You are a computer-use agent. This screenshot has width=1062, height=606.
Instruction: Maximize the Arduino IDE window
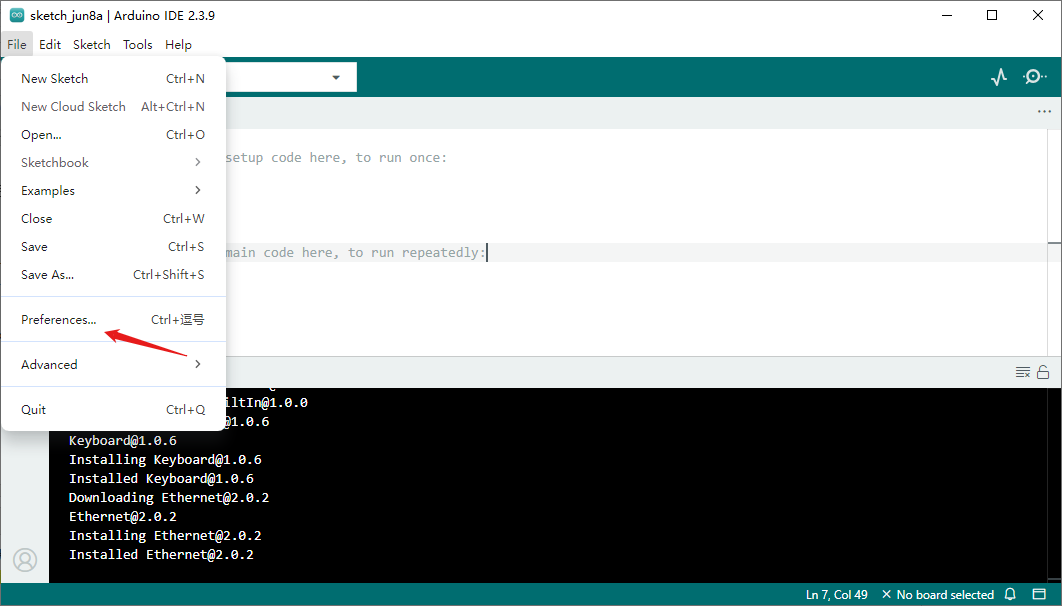pyautogui.click(x=992, y=15)
